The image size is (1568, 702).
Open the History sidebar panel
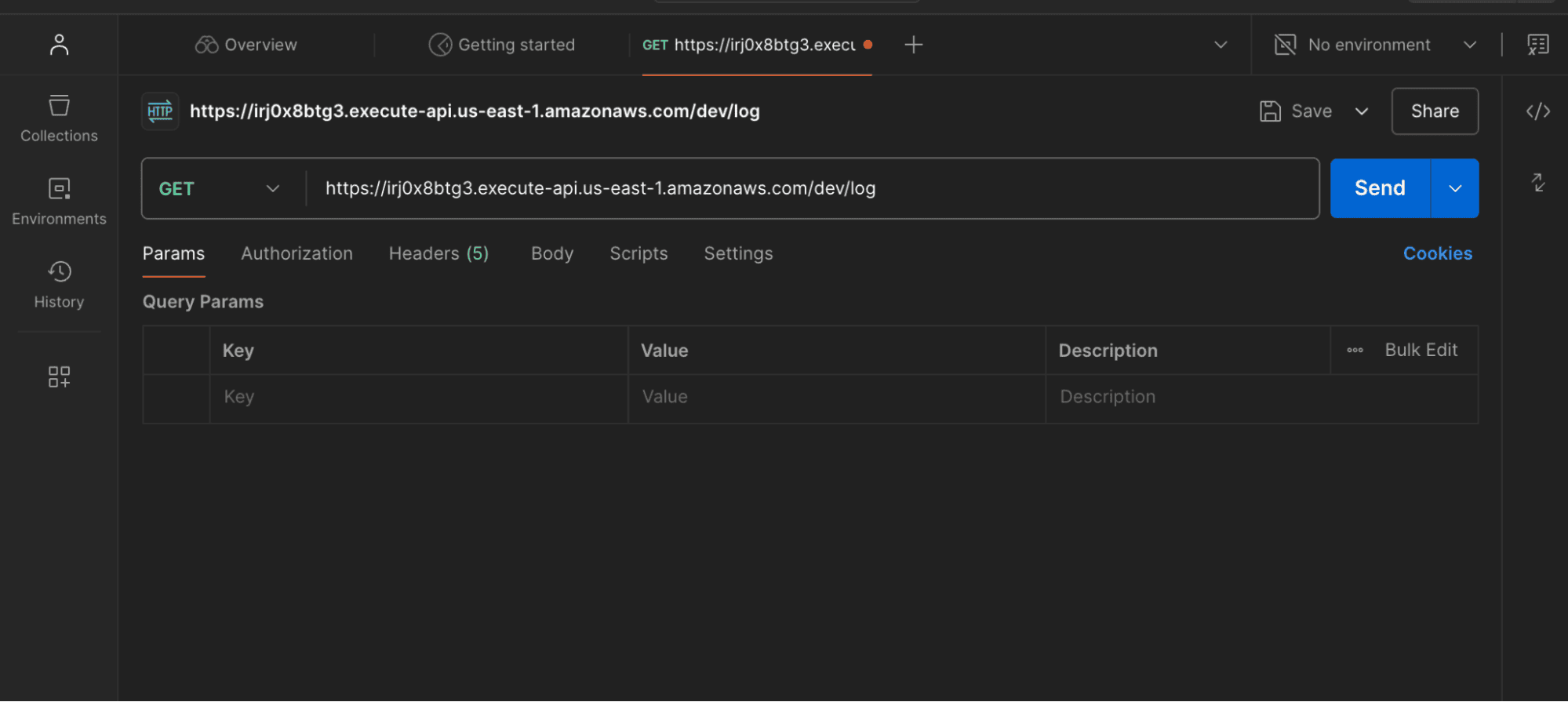pos(59,284)
